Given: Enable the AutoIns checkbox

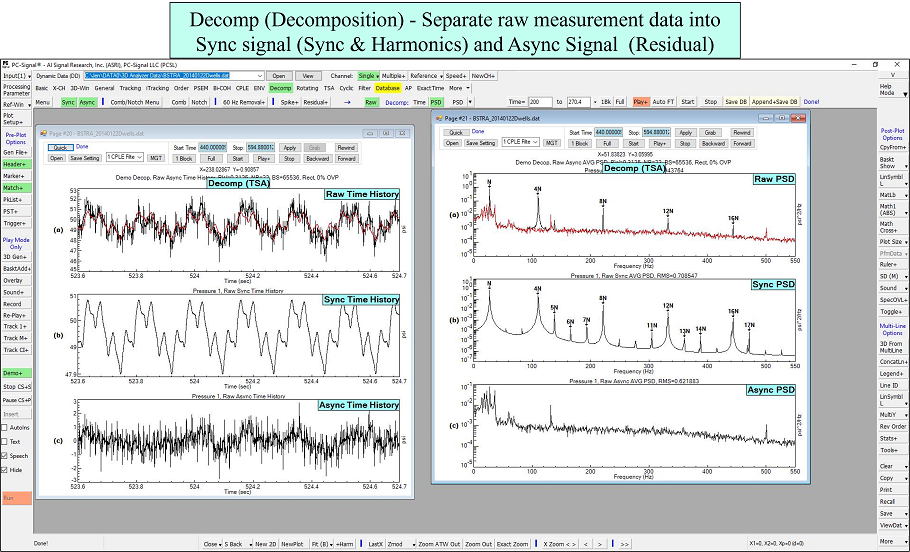Looking at the screenshot, I should point(5,427).
